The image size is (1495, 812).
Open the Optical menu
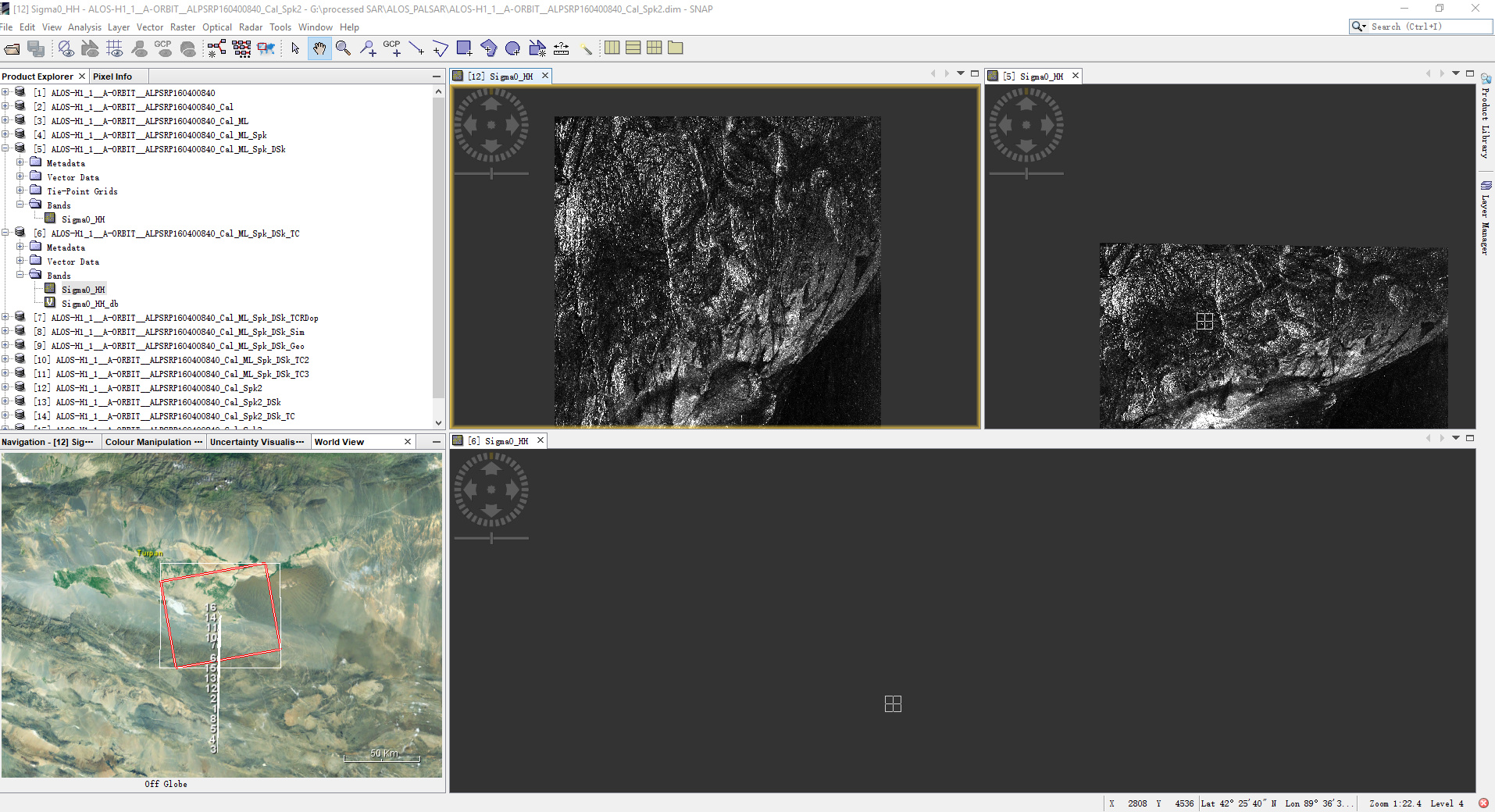[x=217, y=27]
